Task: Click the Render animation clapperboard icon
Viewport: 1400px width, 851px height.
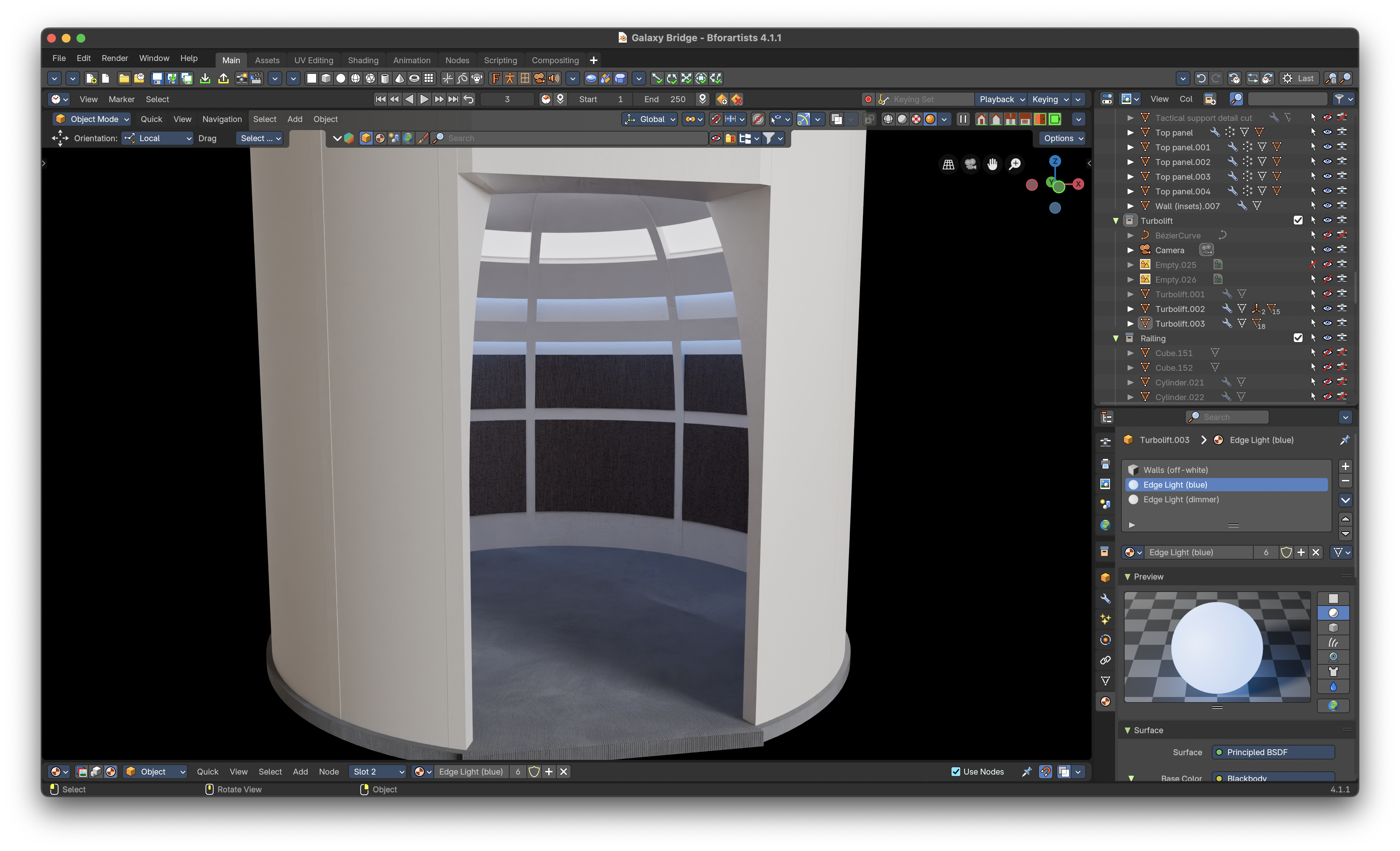Action: 256,78
